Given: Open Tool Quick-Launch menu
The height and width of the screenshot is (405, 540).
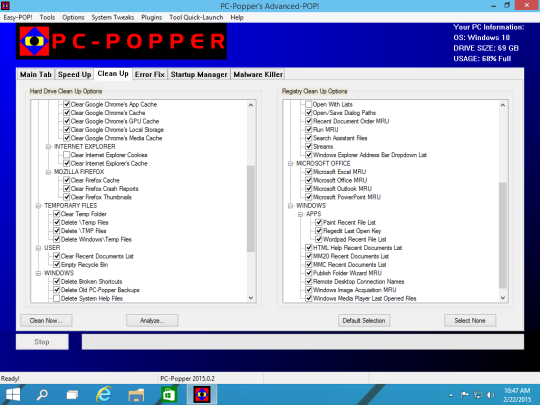Looking at the screenshot, I should [x=196, y=17].
